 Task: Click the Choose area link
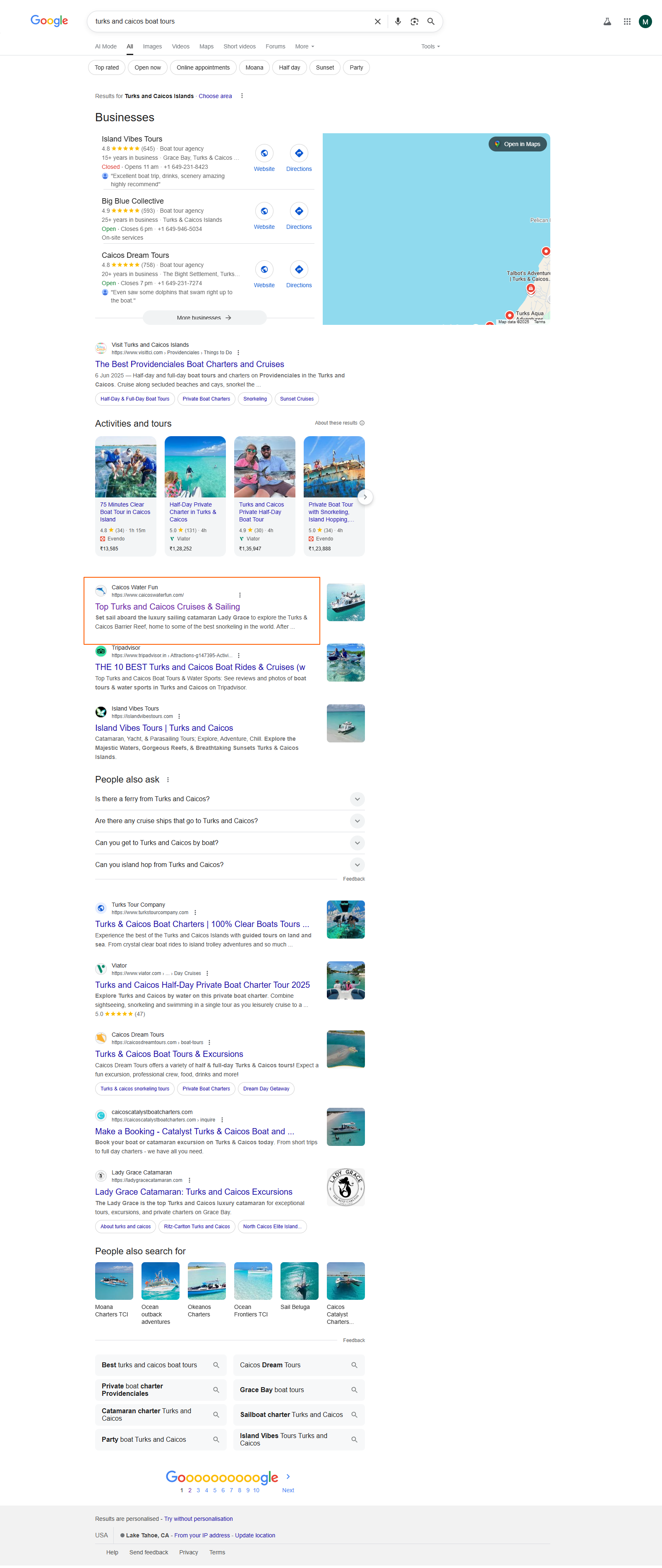click(215, 96)
